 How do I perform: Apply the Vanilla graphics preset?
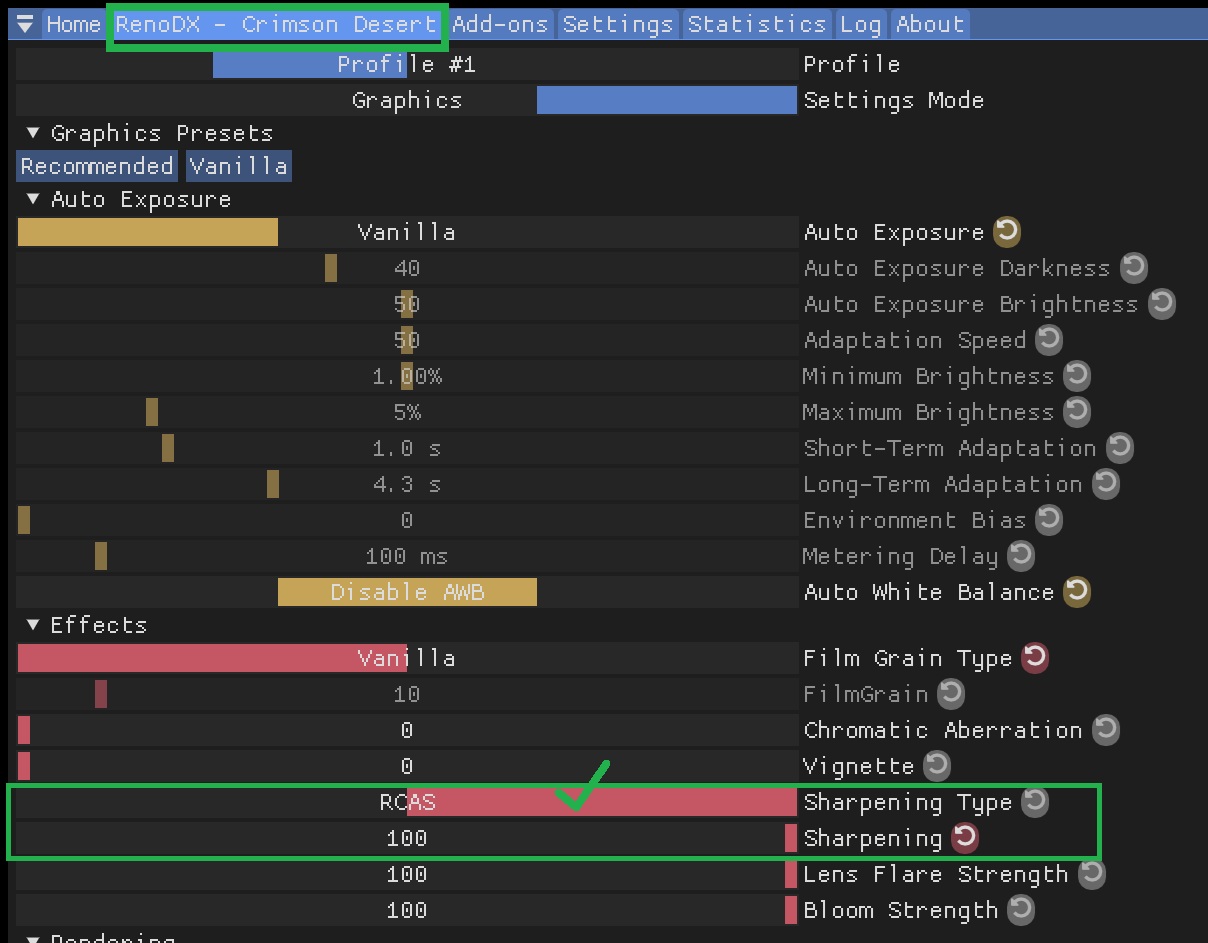point(238,166)
